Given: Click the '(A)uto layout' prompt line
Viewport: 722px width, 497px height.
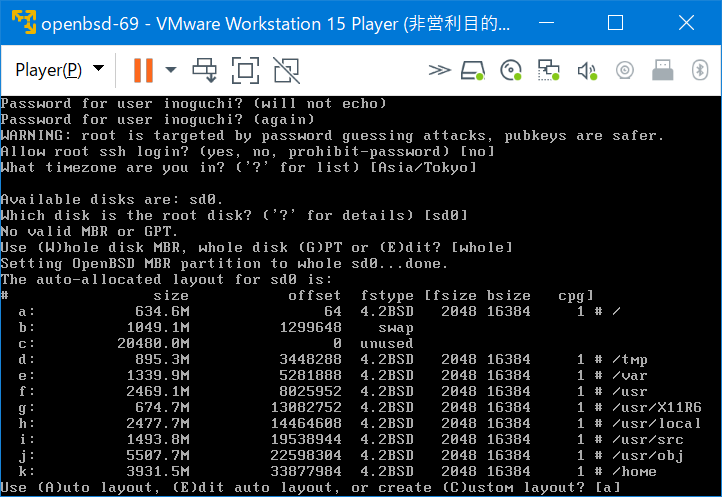Looking at the screenshot, I should pyautogui.click(x=311, y=487).
